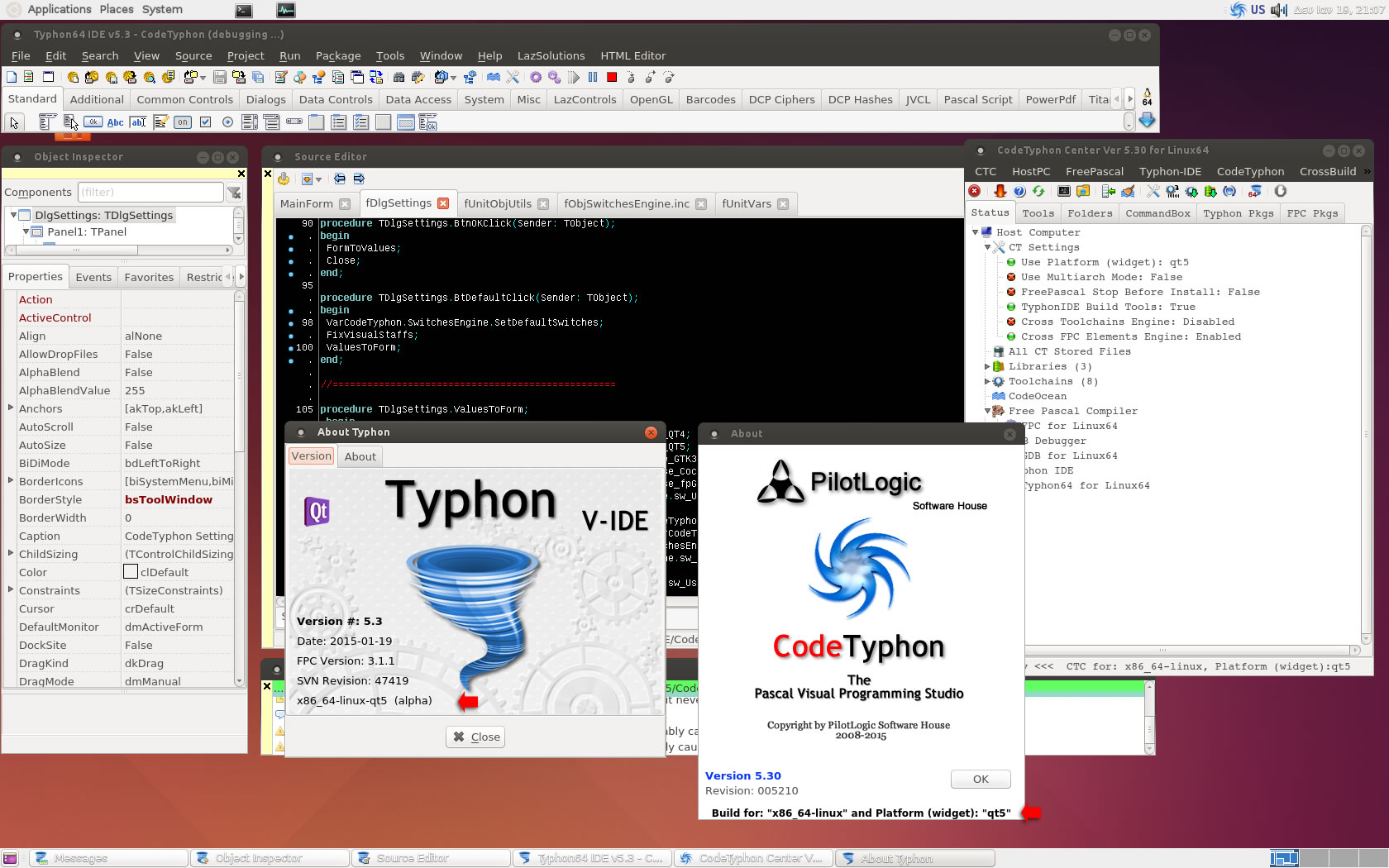
Task: Select the TMainMenu component palette icon
Action: [48, 122]
